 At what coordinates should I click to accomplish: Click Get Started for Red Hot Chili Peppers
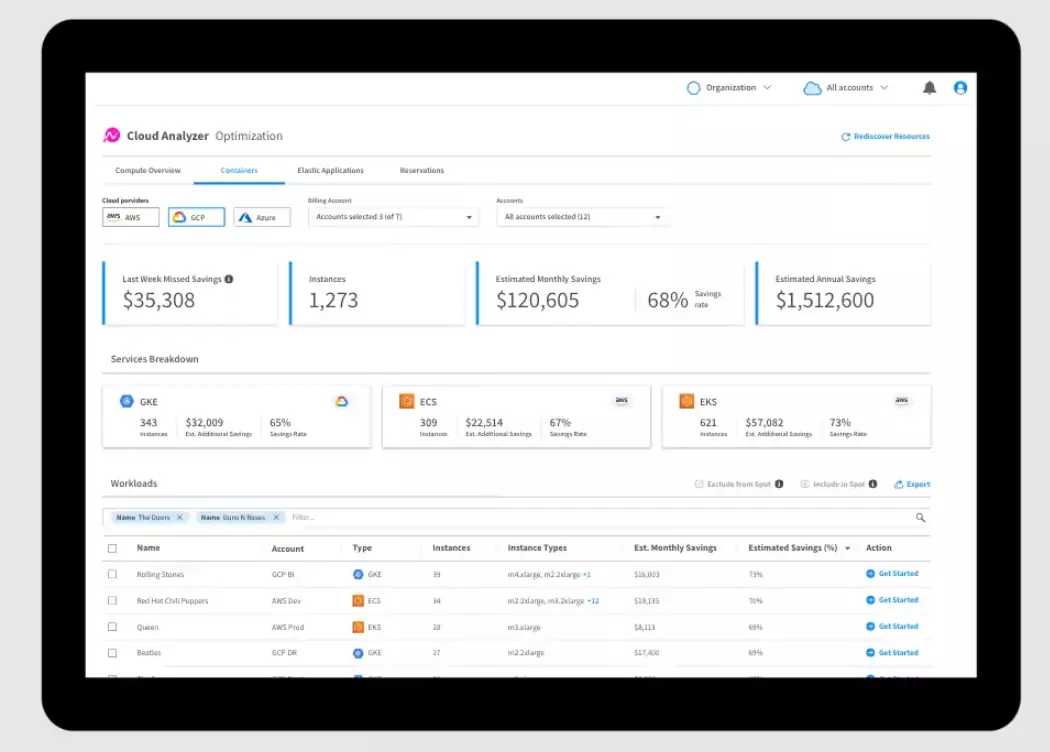tap(892, 600)
